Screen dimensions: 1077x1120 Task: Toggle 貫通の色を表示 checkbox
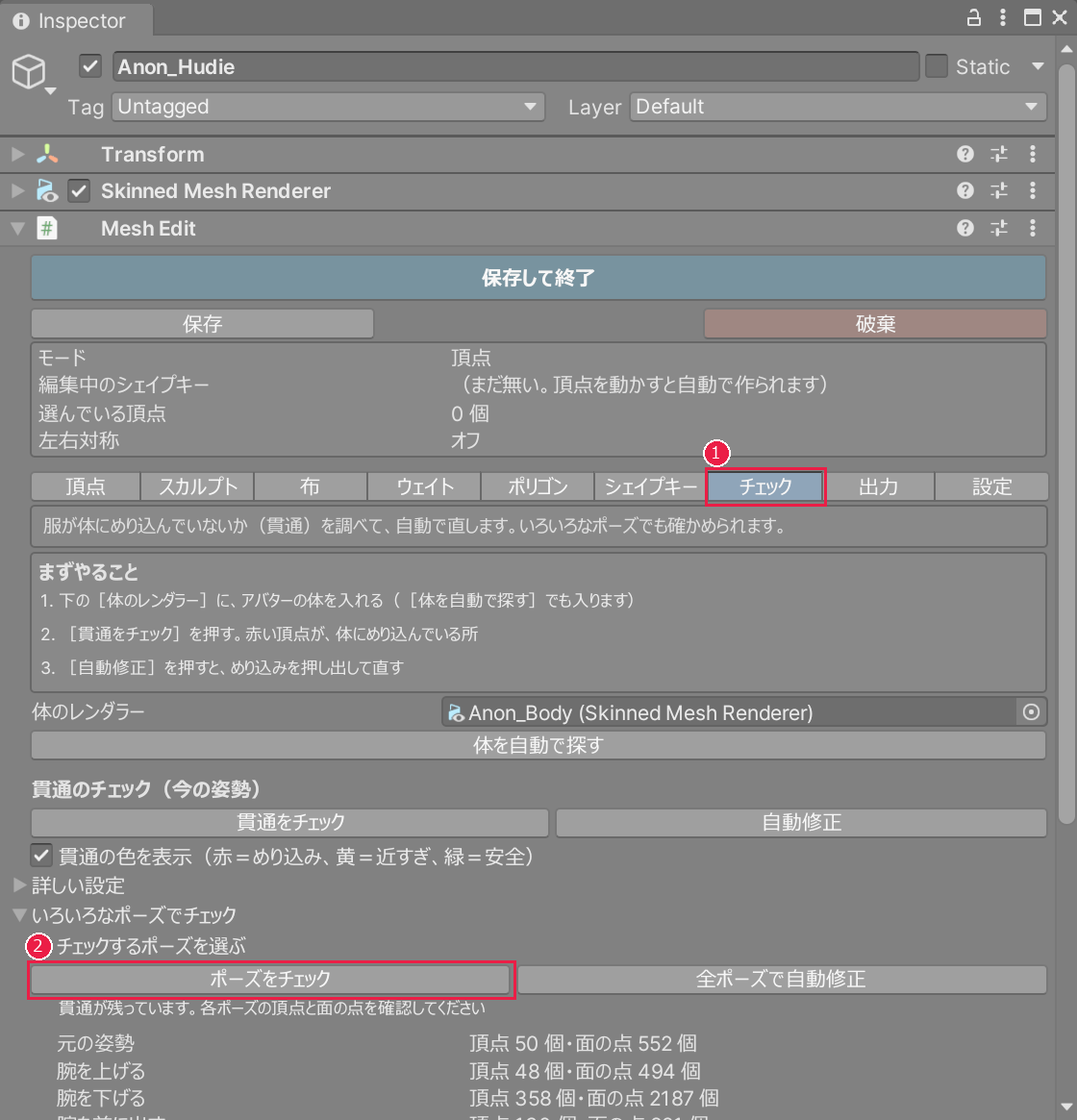tap(41, 856)
